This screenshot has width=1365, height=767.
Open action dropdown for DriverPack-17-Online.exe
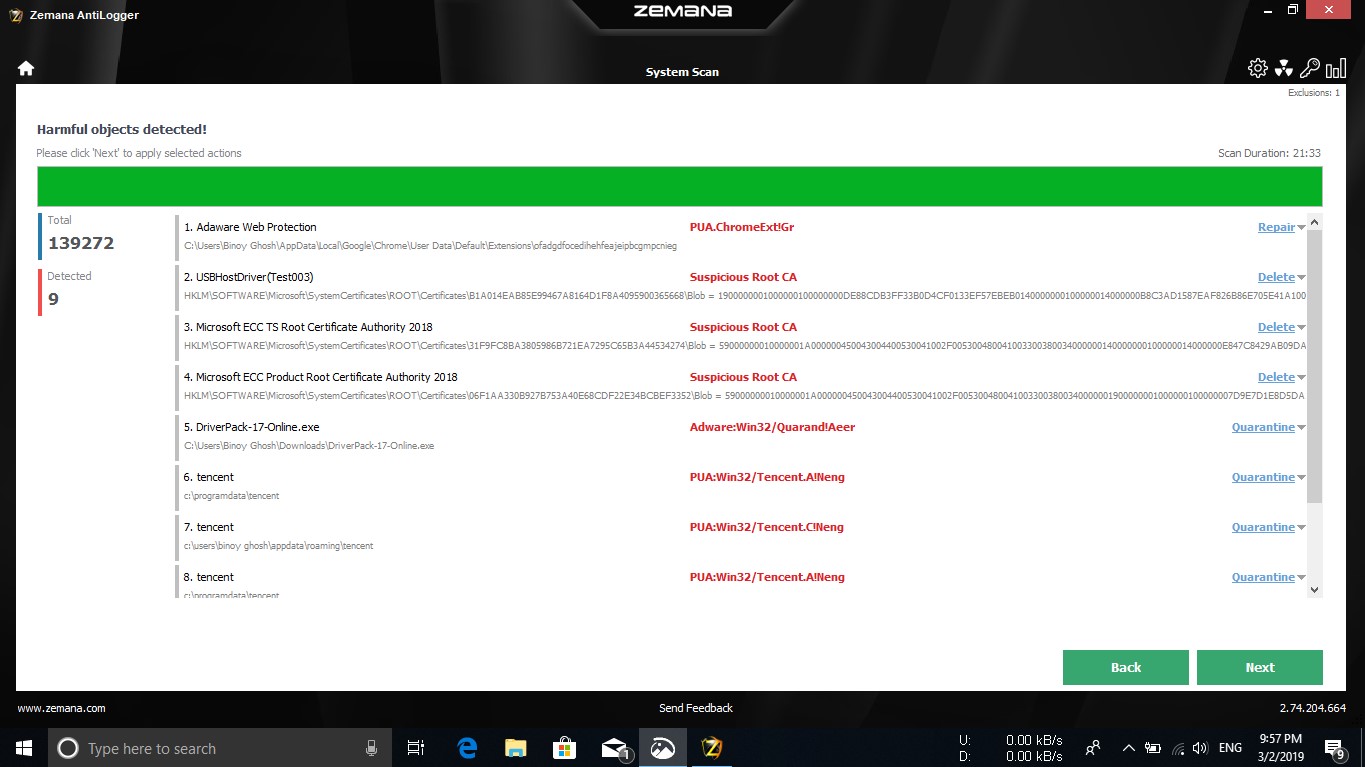click(1302, 428)
